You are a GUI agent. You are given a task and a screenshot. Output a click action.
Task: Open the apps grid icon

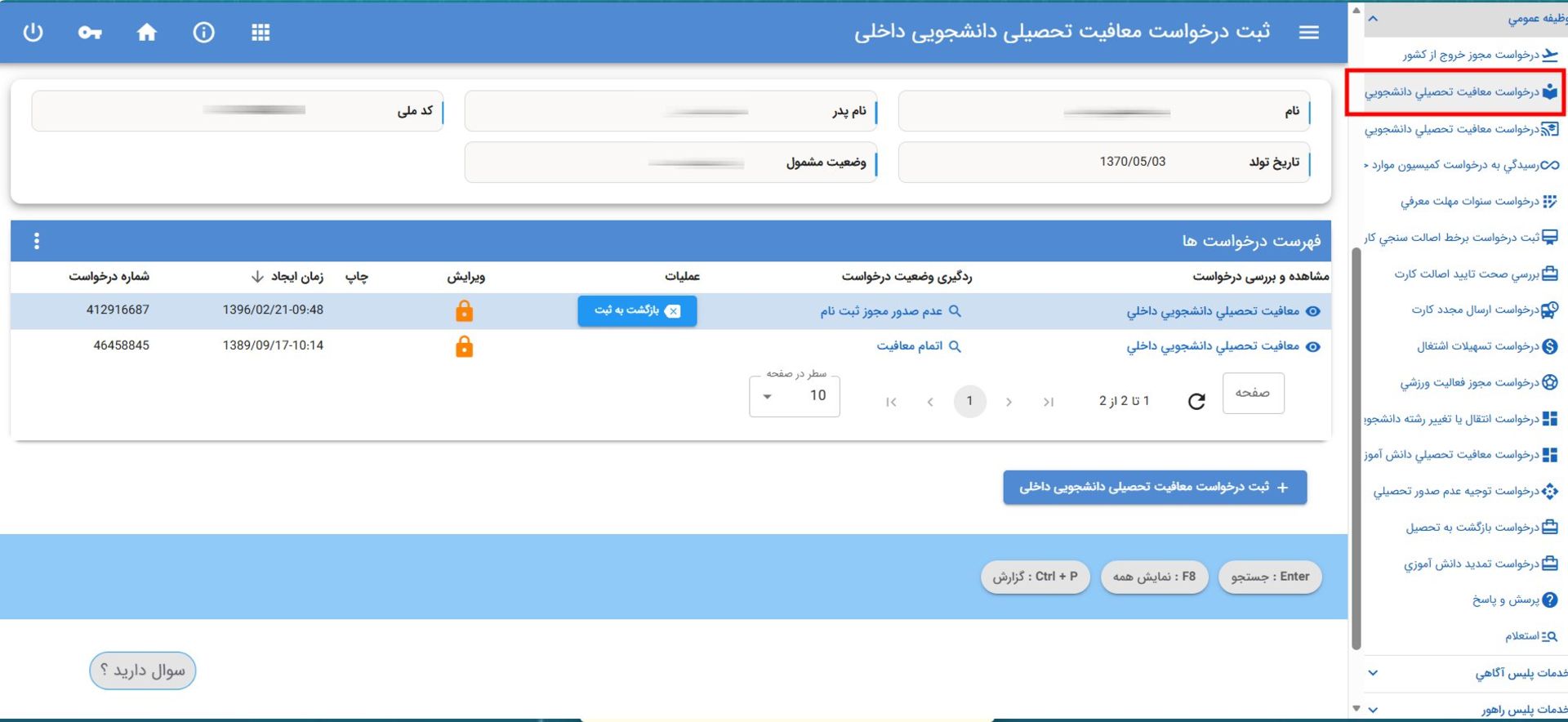pyautogui.click(x=261, y=33)
